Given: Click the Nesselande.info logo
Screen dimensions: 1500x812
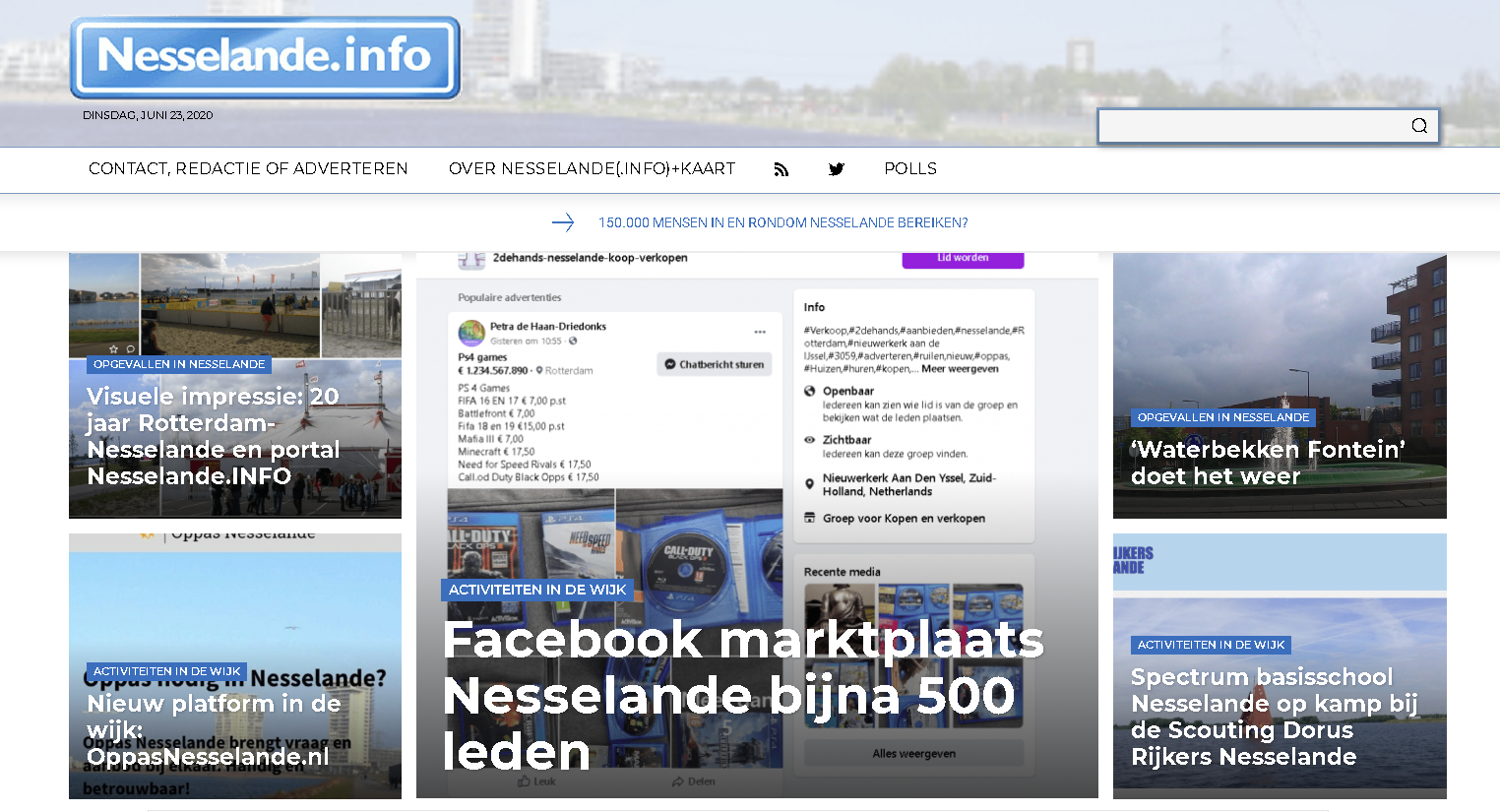Looking at the screenshot, I should [266, 57].
